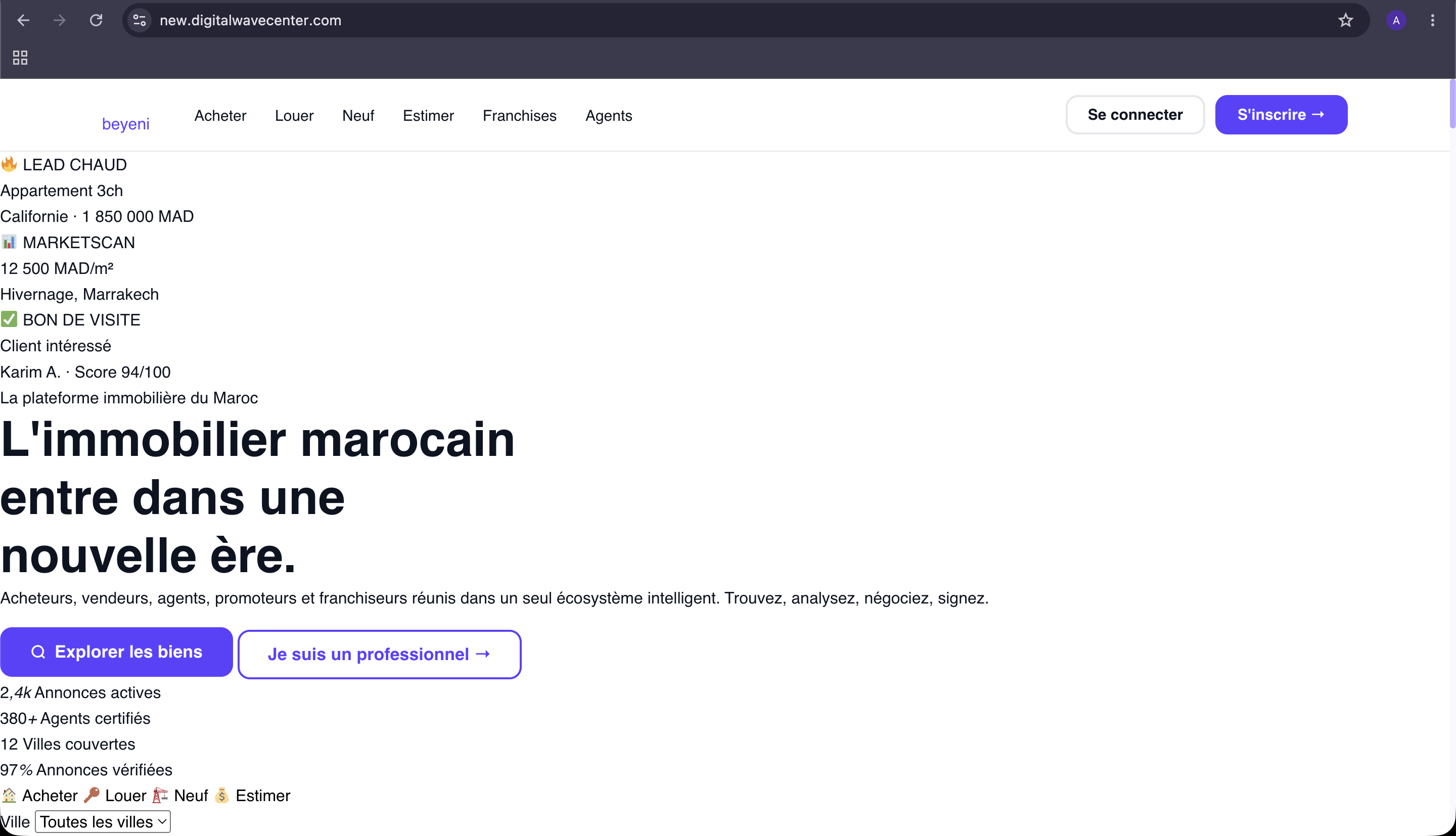Click 'Californie · 1 850 000 MAD' text
Viewport: 1456px width, 836px height.
pos(97,216)
